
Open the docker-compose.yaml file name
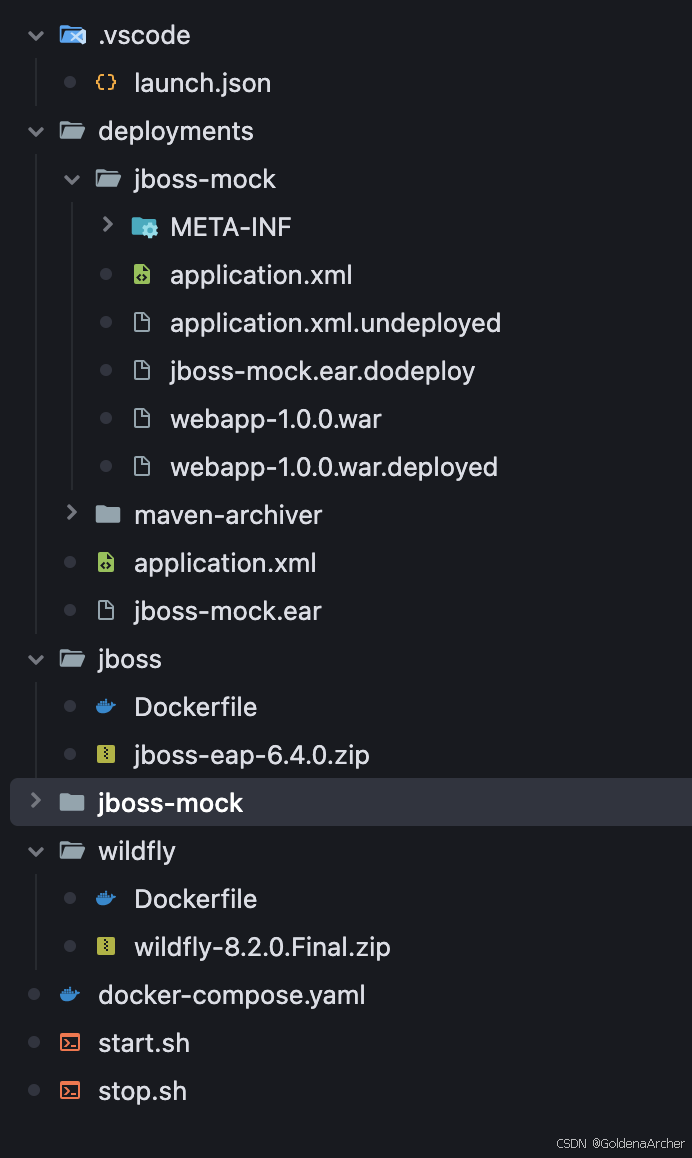pos(232,996)
